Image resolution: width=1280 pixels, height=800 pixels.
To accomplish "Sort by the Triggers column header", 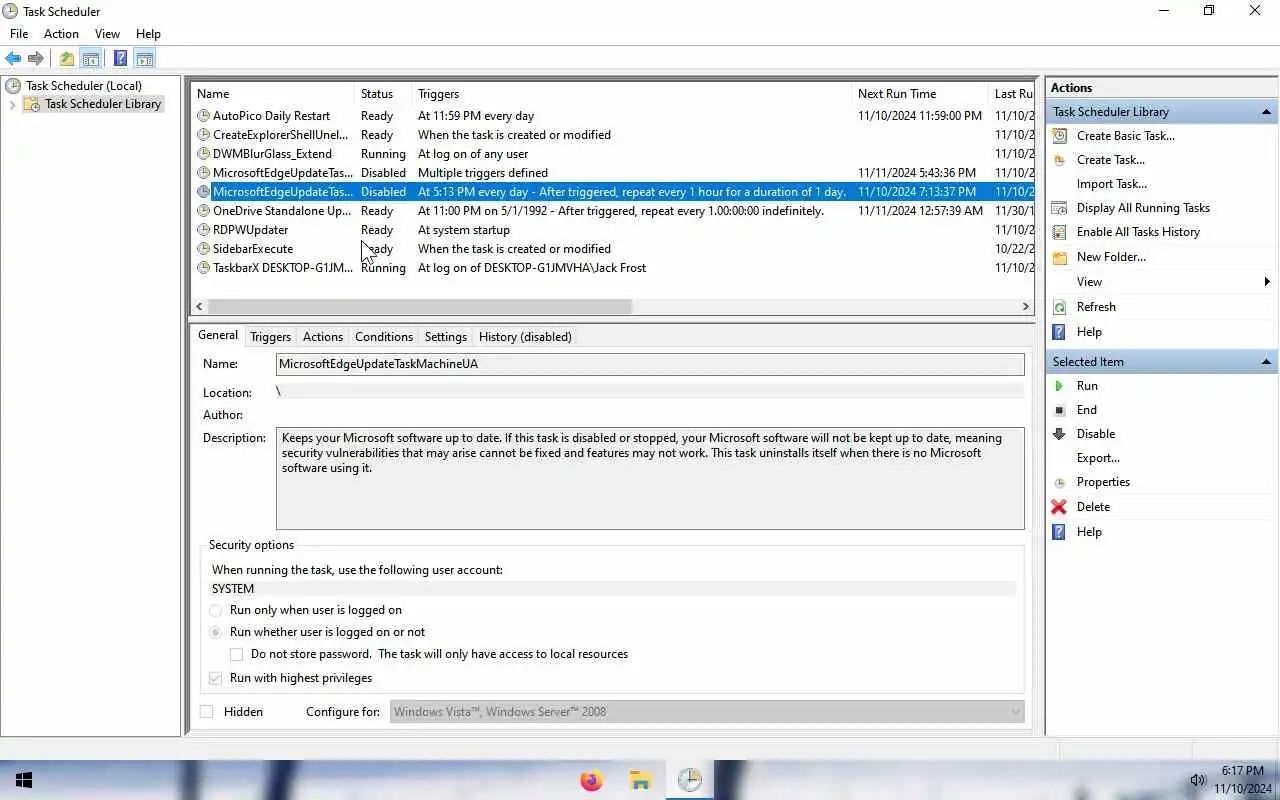I will (631, 94).
